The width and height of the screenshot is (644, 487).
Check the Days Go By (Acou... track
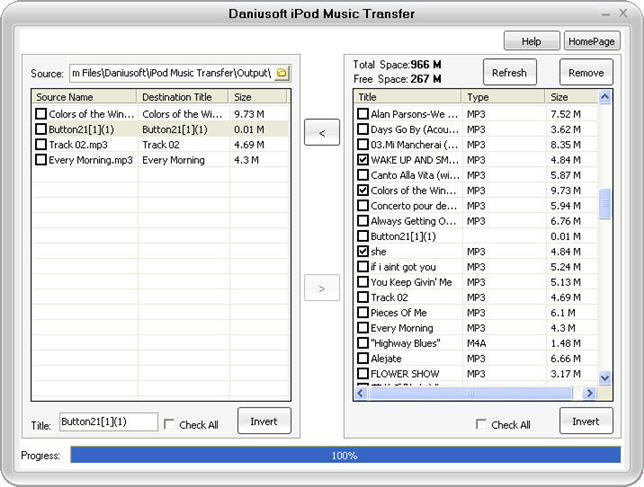pyautogui.click(x=363, y=129)
